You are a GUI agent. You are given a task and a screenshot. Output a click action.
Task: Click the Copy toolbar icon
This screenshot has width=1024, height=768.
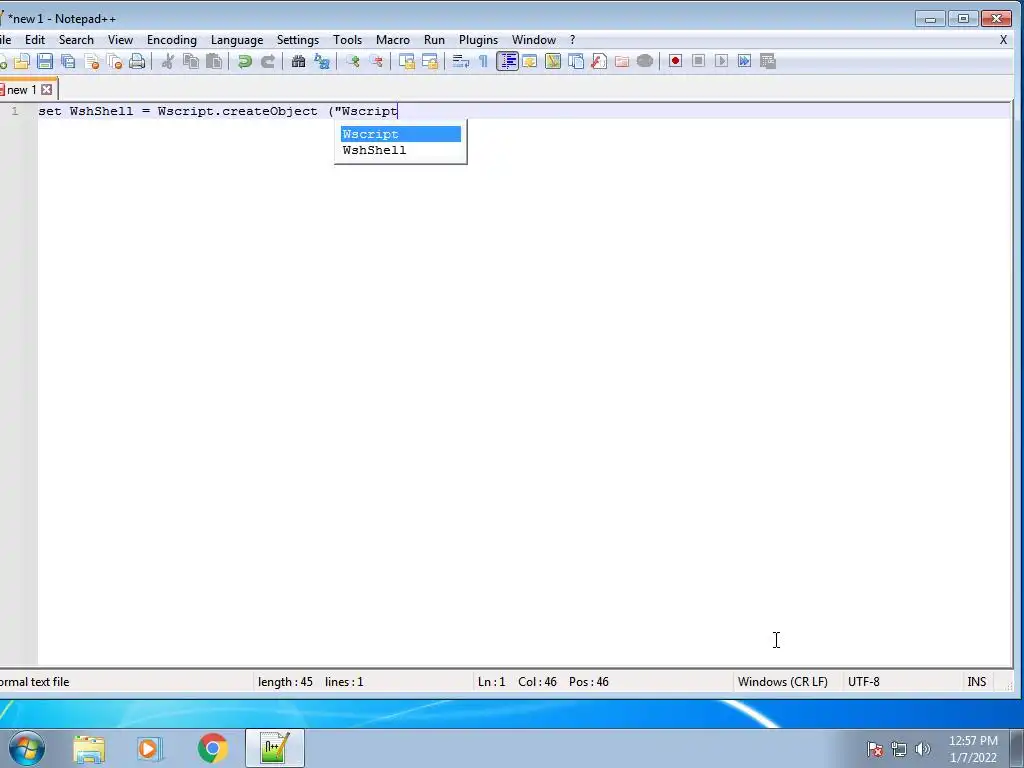click(191, 61)
